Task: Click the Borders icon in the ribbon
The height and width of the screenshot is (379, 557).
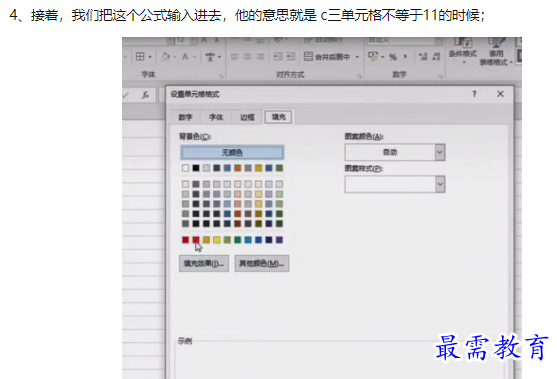Action: [140, 56]
